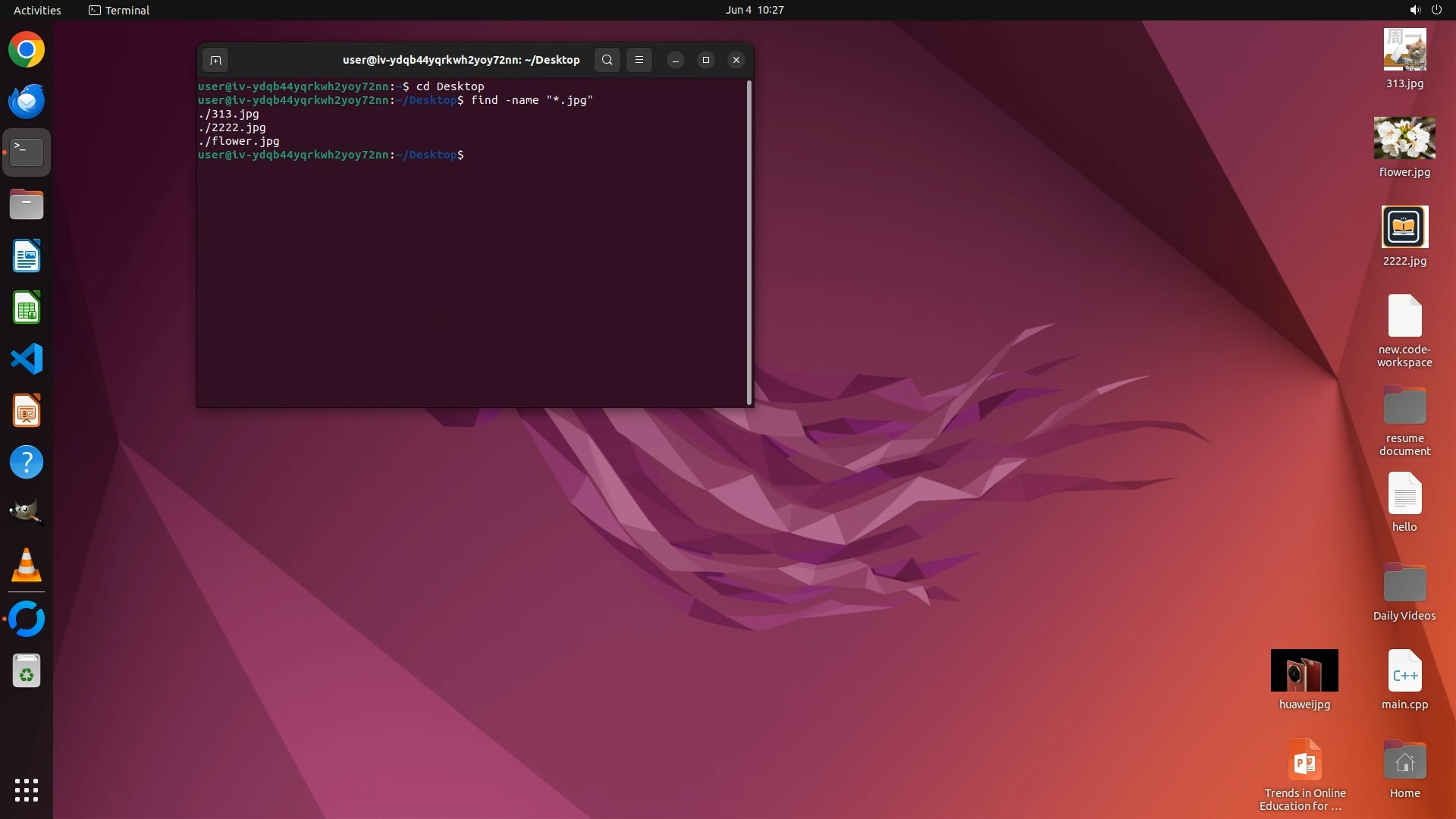Open Thunderbird mail from the dock

pyautogui.click(x=27, y=102)
